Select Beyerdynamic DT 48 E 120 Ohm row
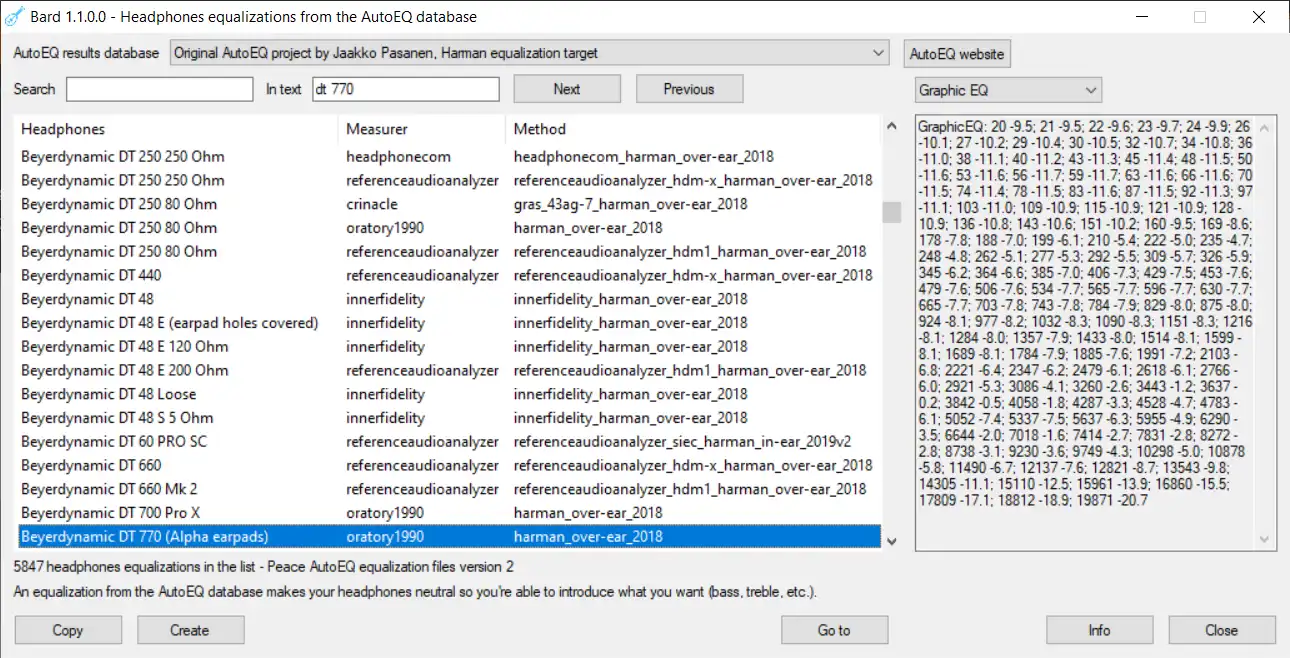The image size is (1290, 658). coord(448,346)
